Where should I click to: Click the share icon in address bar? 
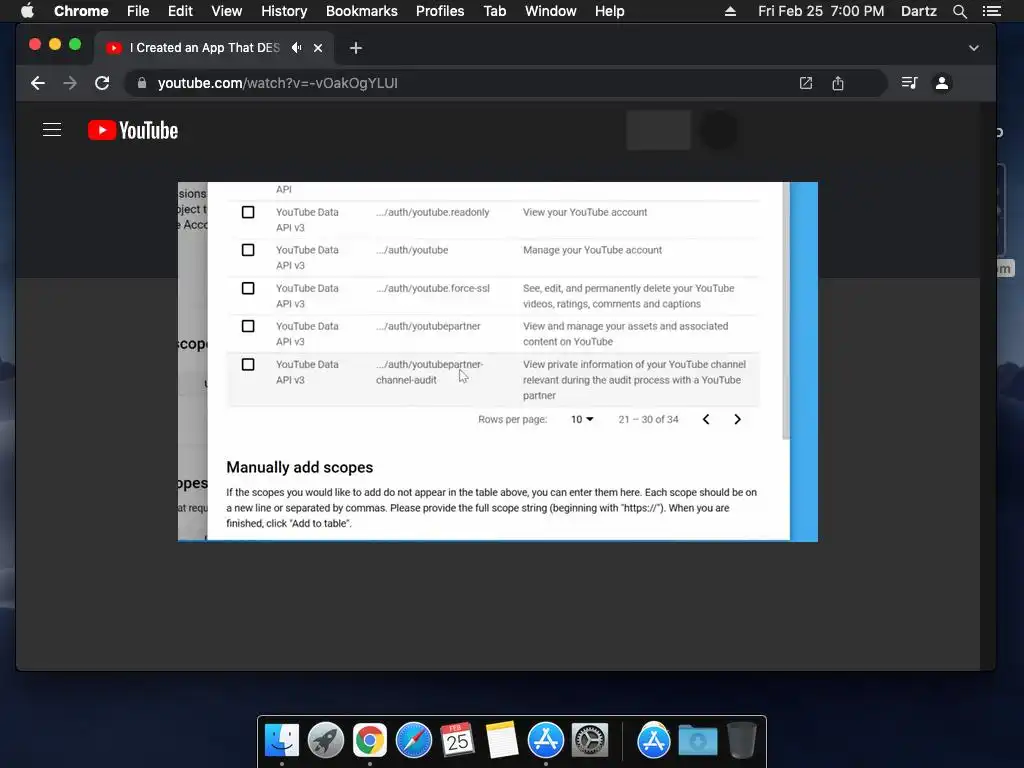point(838,83)
